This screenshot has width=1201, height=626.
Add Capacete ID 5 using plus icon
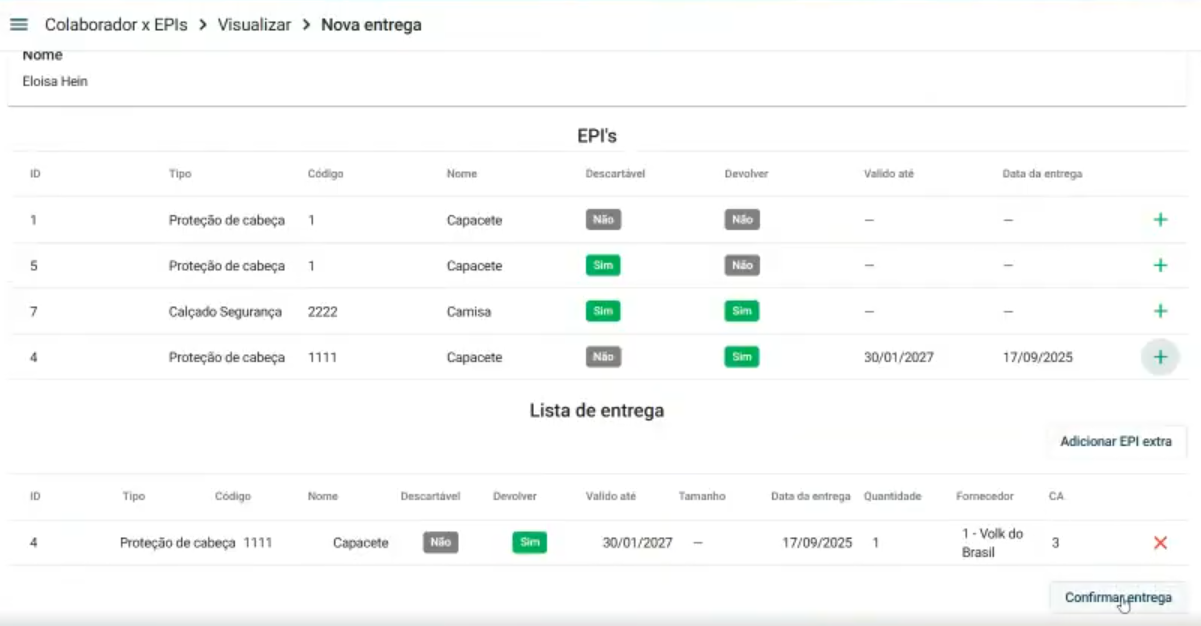[1160, 266]
